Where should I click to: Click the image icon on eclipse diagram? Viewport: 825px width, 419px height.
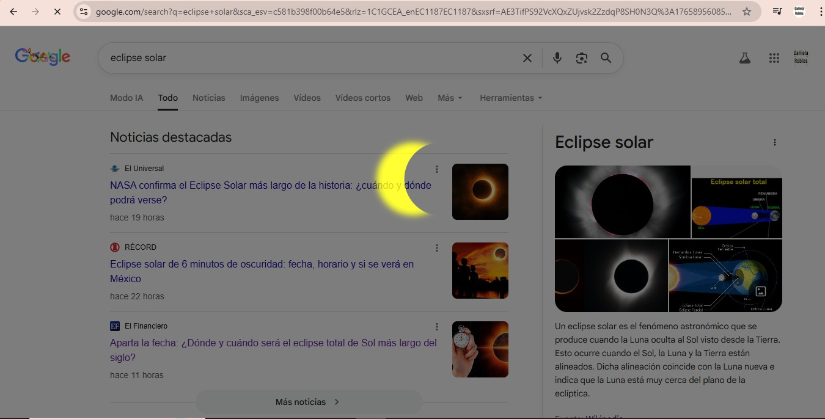pyautogui.click(x=760, y=291)
